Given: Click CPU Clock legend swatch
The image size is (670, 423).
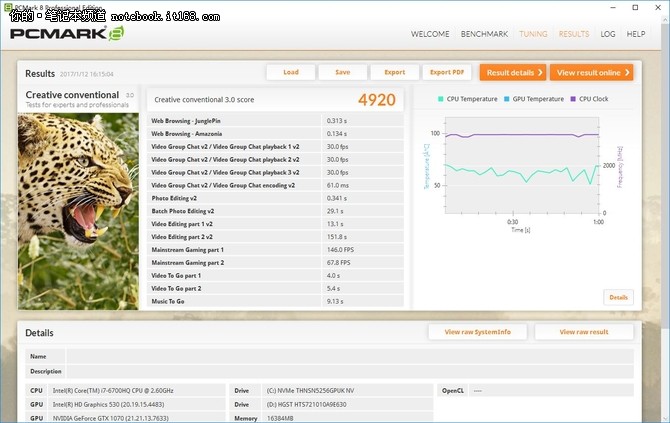Looking at the screenshot, I should pyautogui.click(x=573, y=99).
